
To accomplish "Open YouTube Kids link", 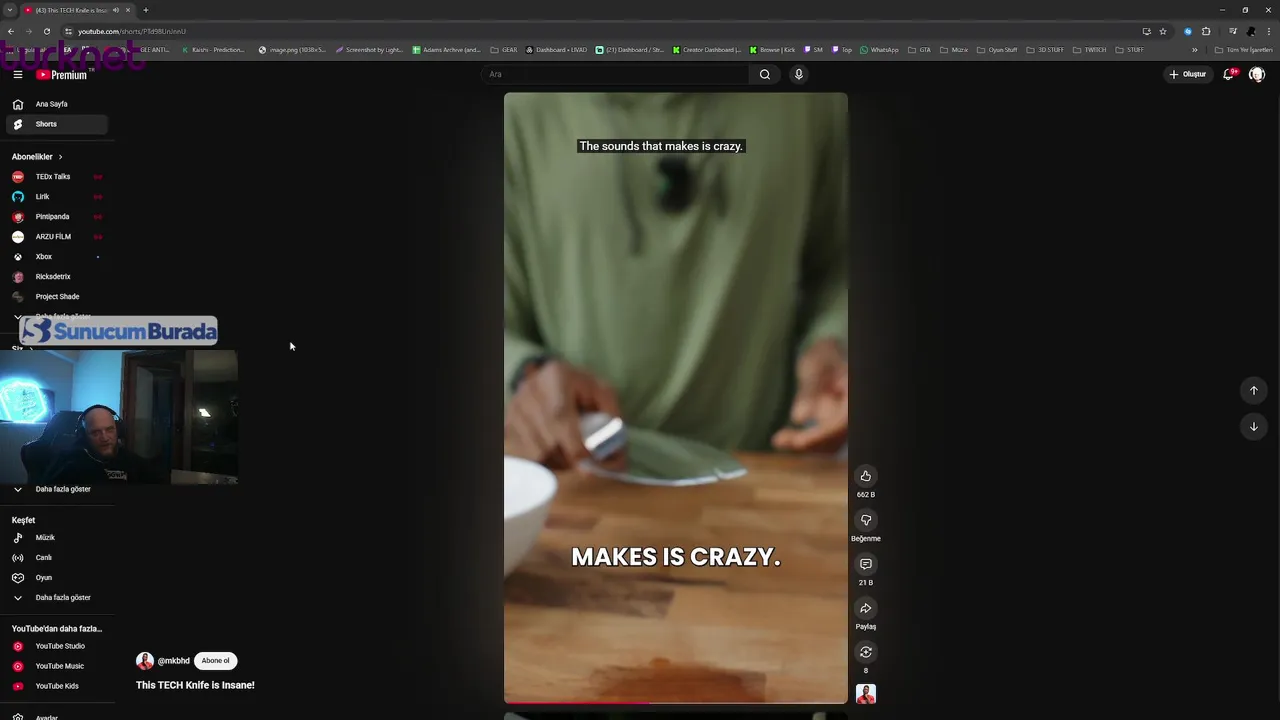I will pos(55,686).
